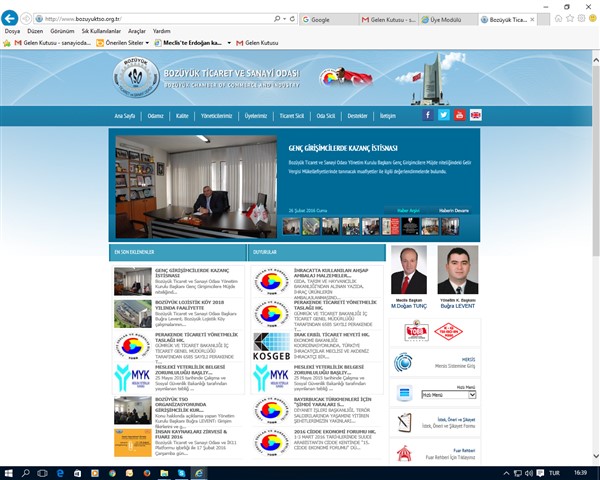Open the taskbar search magnifier
The height and width of the screenshot is (480, 600).
[26, 473]
